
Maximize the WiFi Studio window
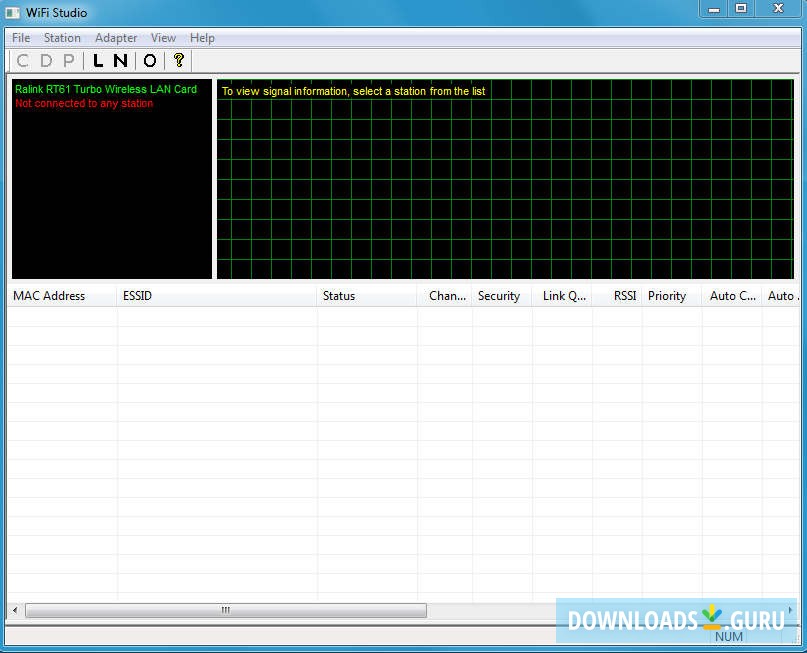tap(741, 9)
